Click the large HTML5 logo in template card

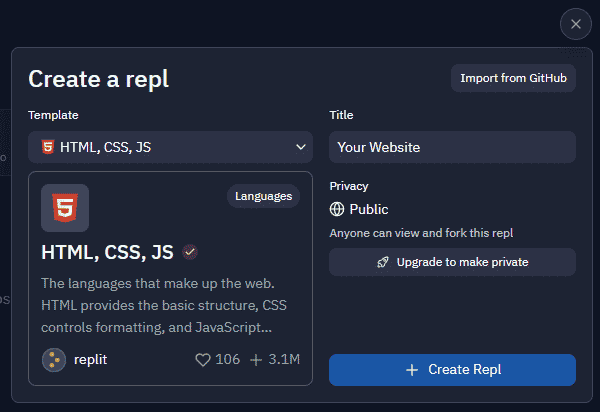[x=65, y=208]
